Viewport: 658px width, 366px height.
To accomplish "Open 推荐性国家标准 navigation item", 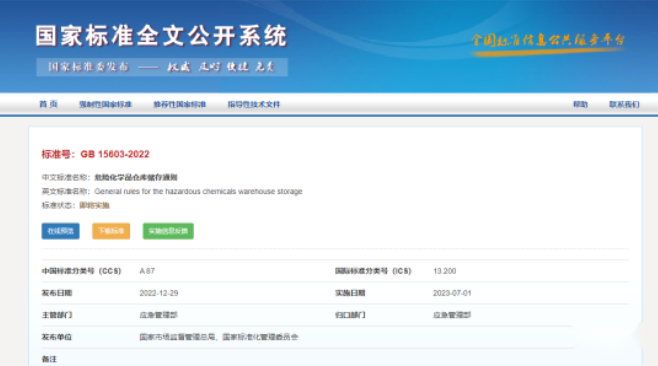I will (180, 105).
